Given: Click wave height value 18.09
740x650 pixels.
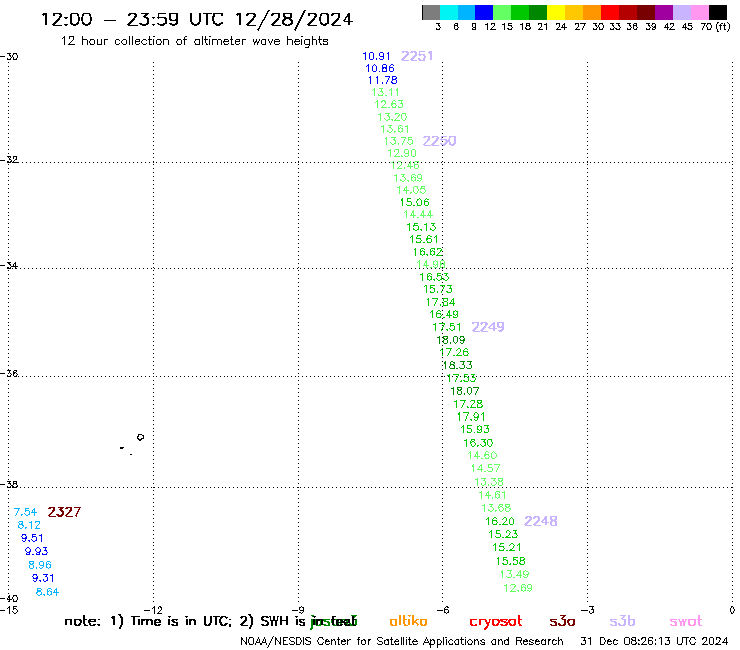Looking at the screenshot, I should pyautogui.click(x=450, y=340).
